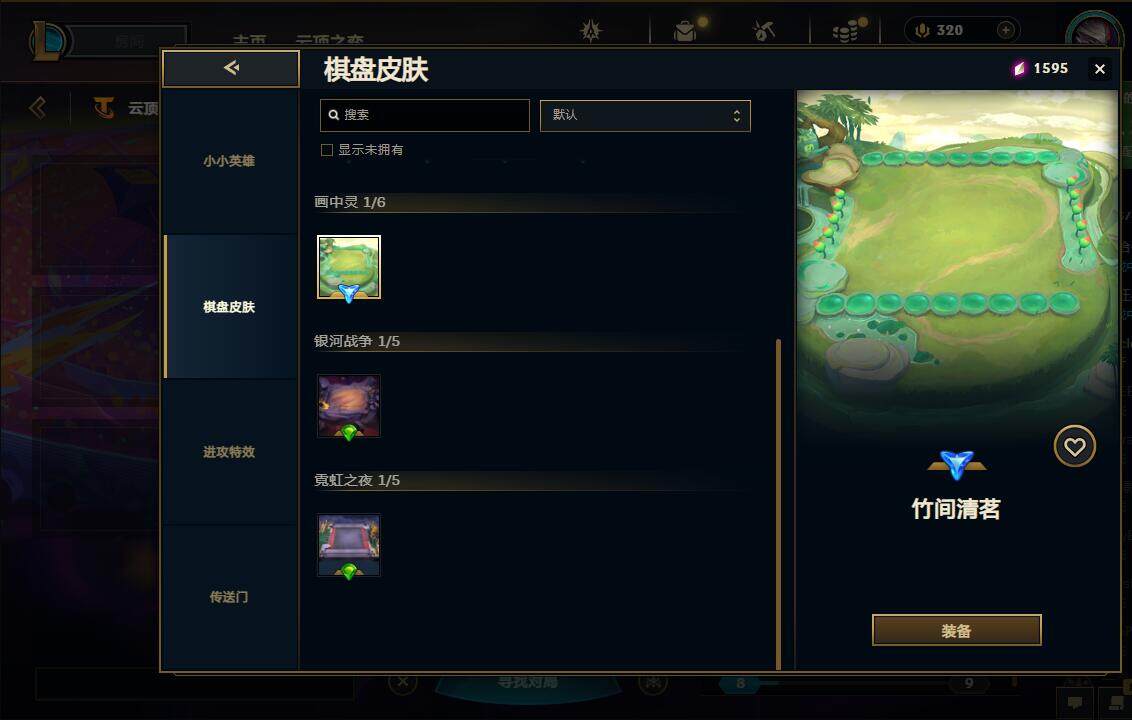Click the back arrow in the arena skins panel
Viewport: 1132px width, 720px height.
click(230, 68)
